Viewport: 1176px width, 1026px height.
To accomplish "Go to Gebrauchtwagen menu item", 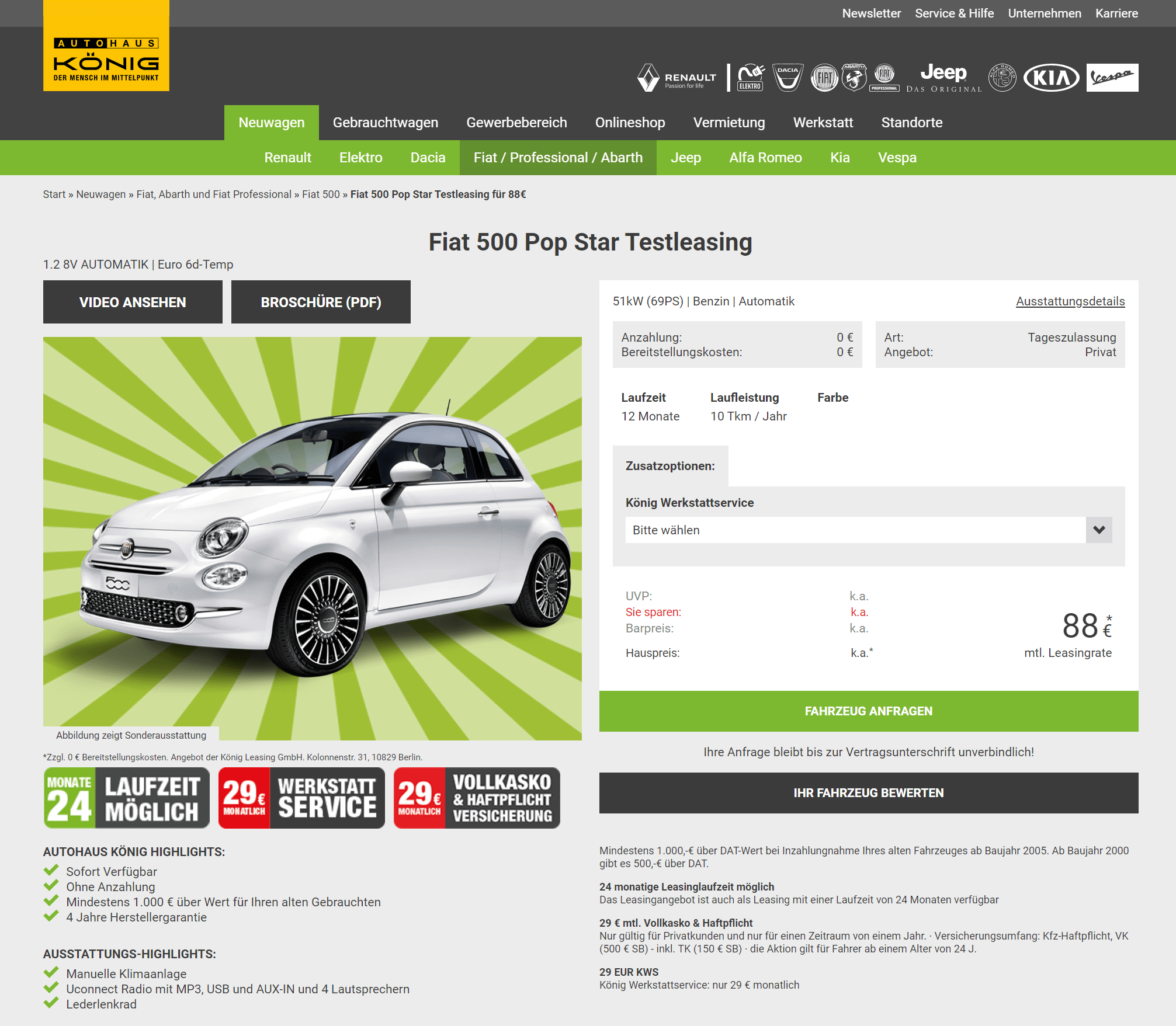I will click(386, 123).
